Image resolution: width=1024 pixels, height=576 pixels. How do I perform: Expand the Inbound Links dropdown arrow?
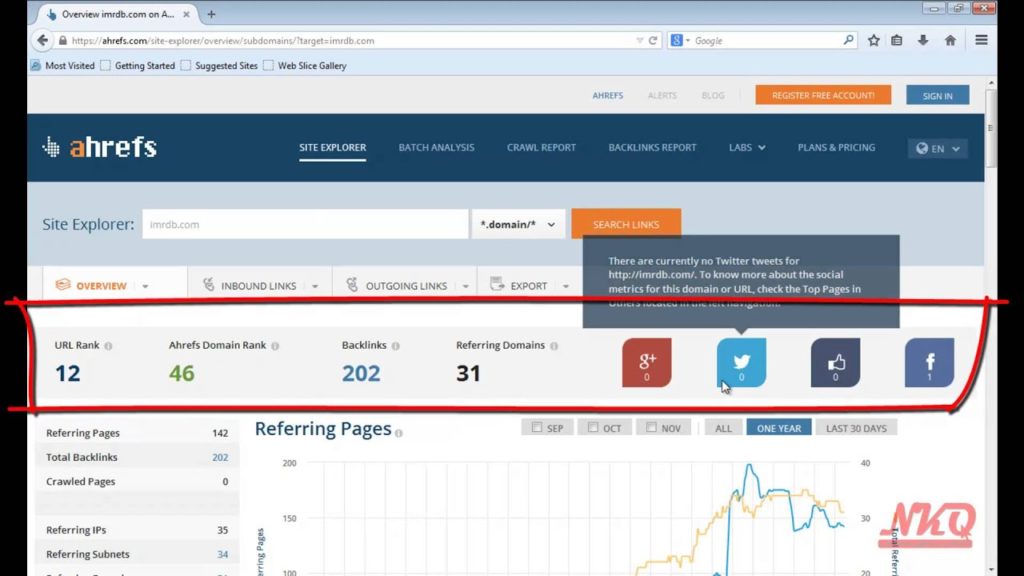[315, 286]
